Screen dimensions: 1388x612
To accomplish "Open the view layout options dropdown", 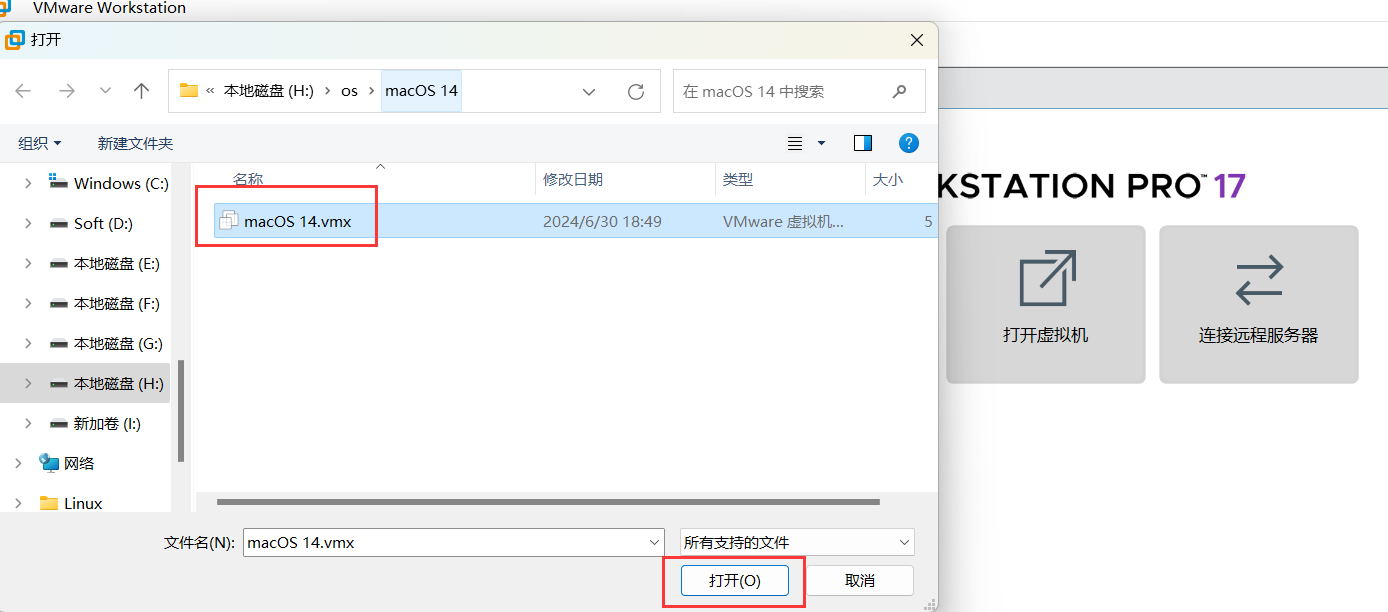I will coord(821,143).
